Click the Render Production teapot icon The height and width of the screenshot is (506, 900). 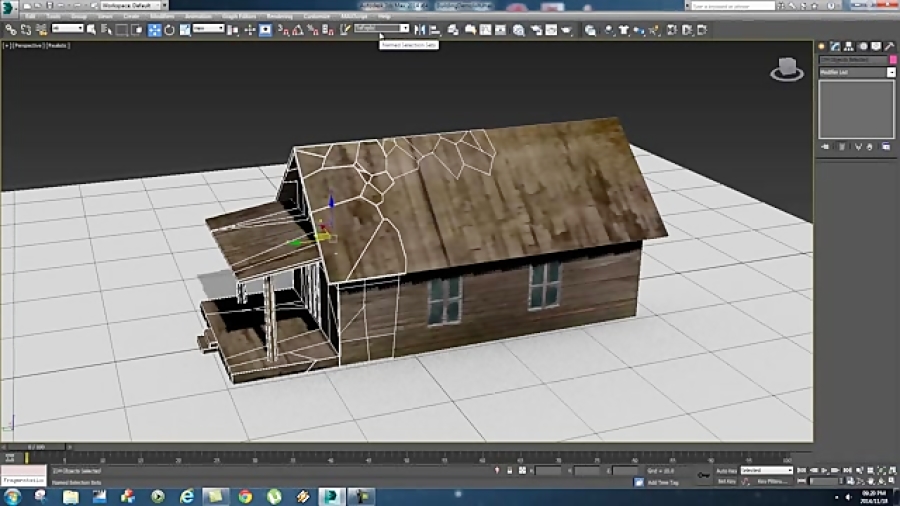pyautogui.click(x=567, y=30)
